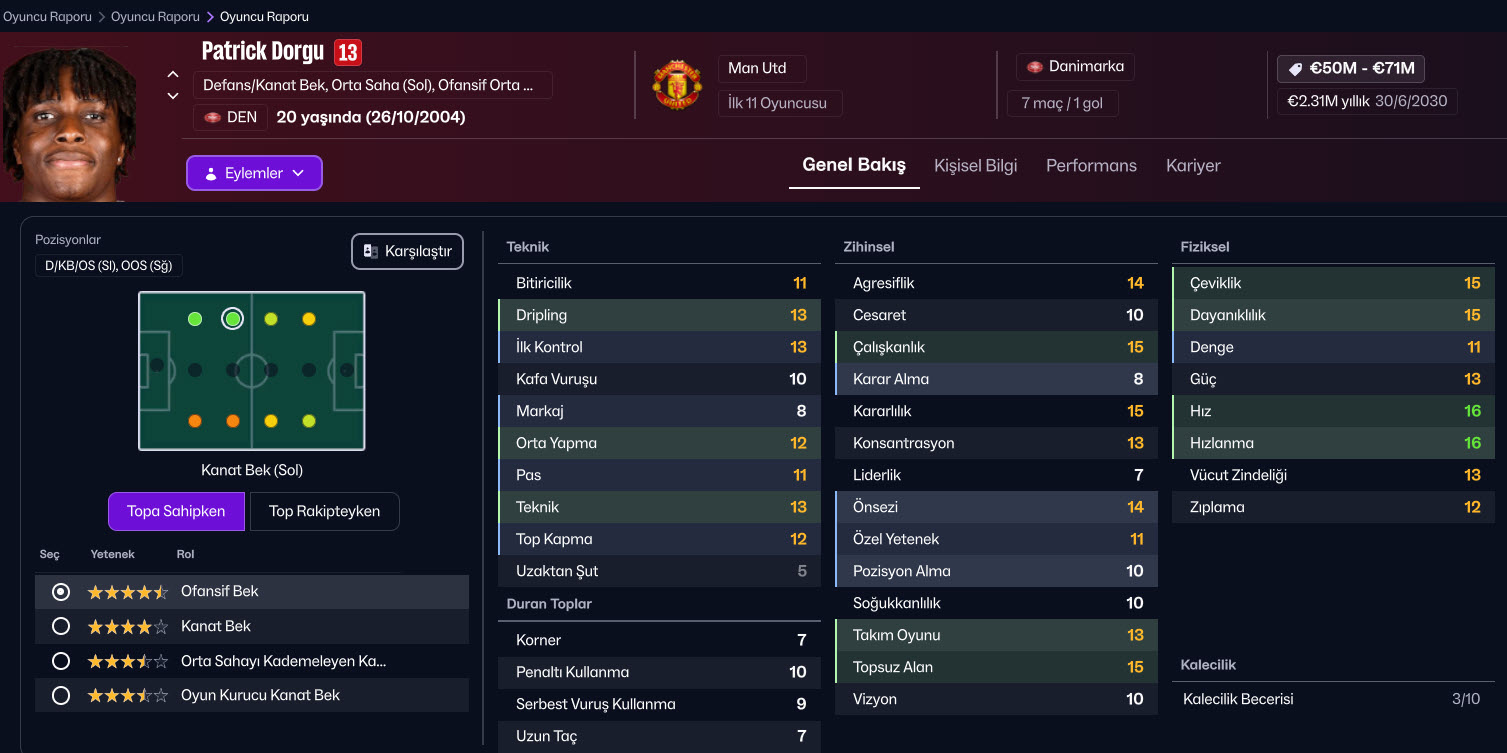This screenshot has height=753, width=1507.
Task: Click the down chevron beside the player name
Action: [173, 96]
